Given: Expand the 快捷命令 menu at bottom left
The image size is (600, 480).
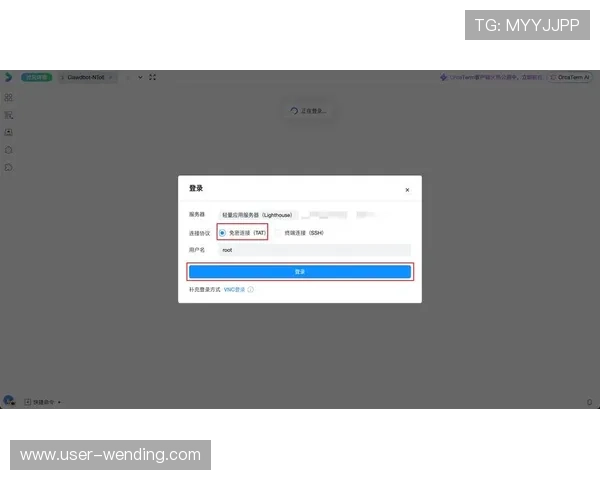Looking at the screenshot, I should [x=46, y=402].
